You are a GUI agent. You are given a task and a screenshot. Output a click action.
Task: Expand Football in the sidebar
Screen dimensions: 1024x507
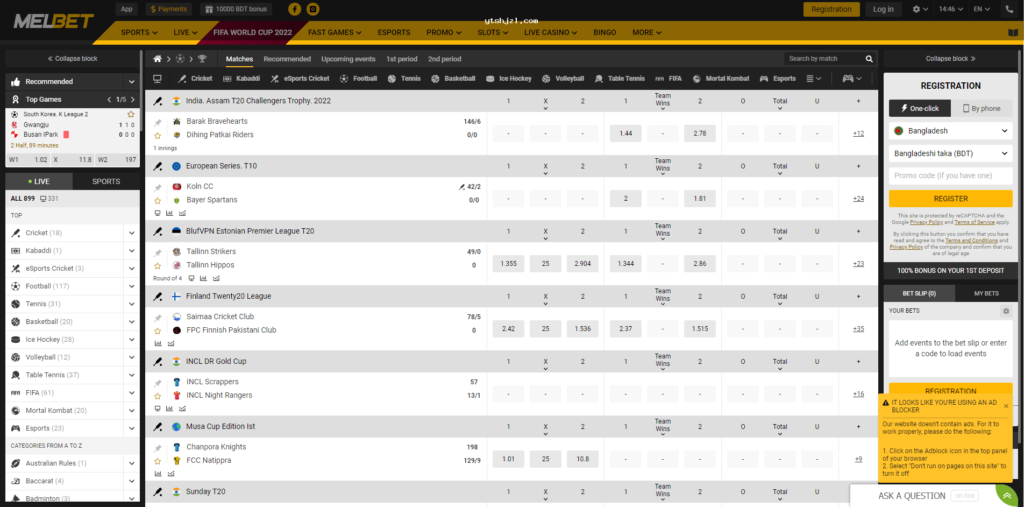[132, 286]
